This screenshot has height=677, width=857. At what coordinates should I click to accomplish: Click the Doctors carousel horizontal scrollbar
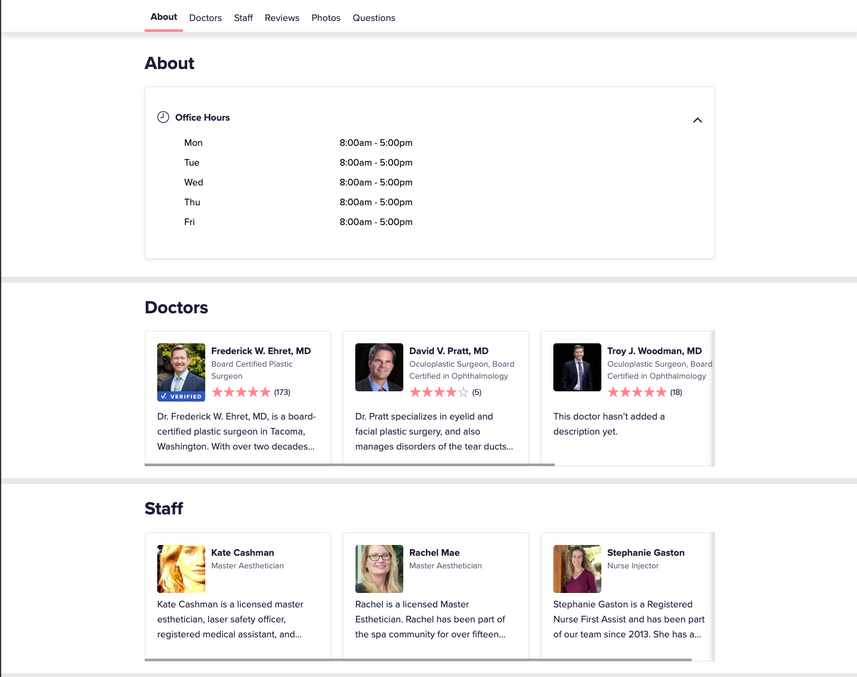(x=349, y=464)
